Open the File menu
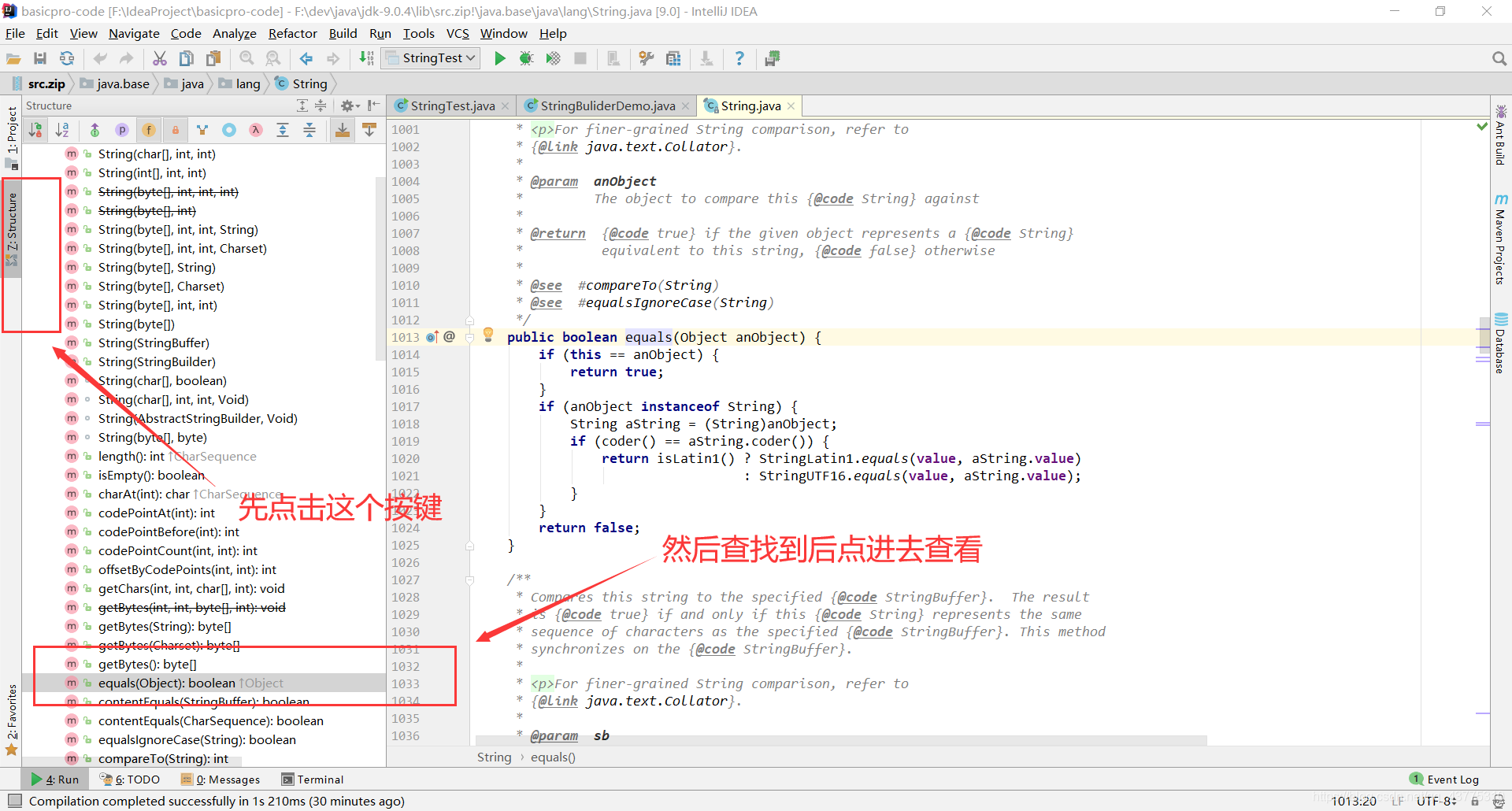The height and width of the screenshot is (811, 1512). pos(15,33)
